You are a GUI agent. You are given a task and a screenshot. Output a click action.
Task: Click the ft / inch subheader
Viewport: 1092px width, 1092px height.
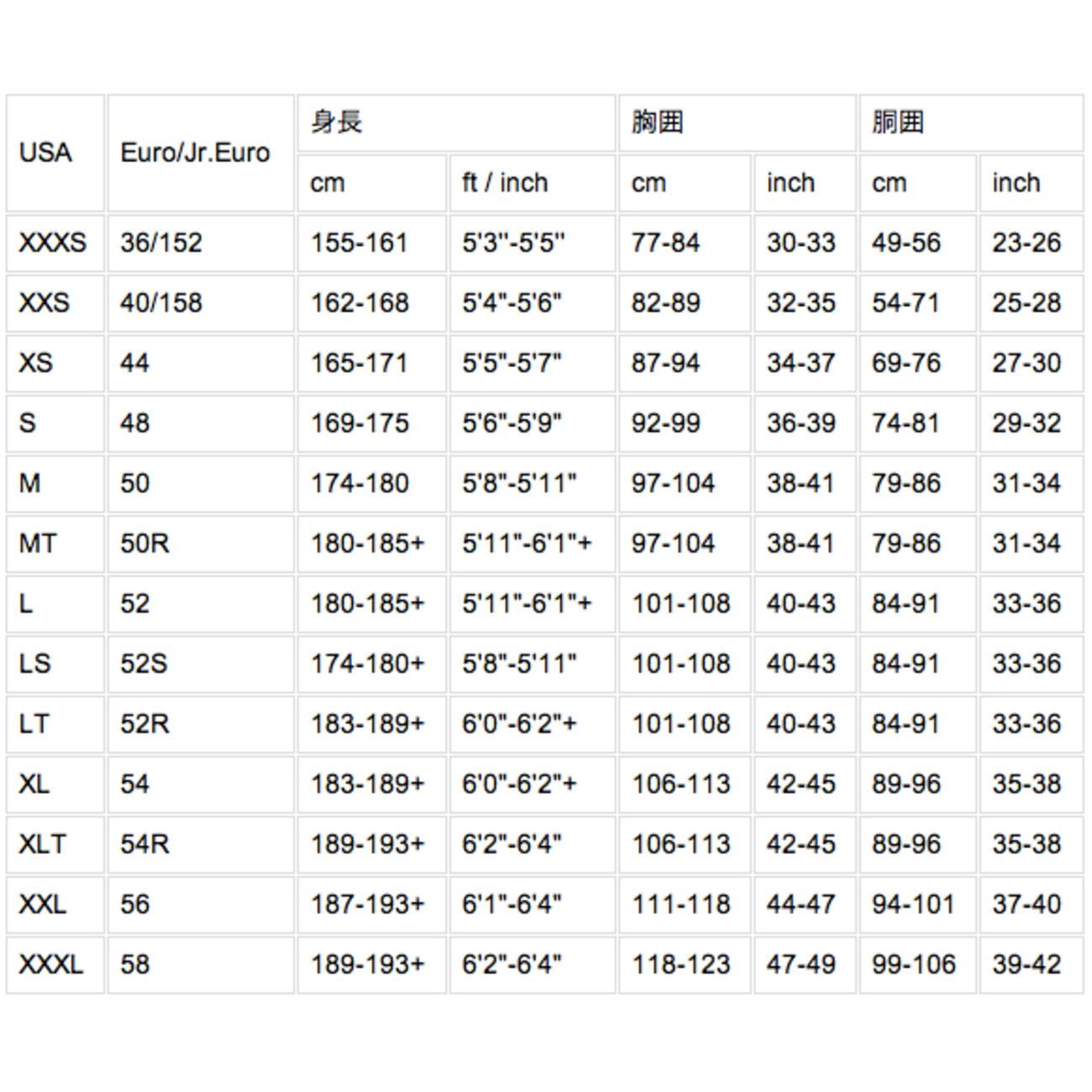coord(505,183)
